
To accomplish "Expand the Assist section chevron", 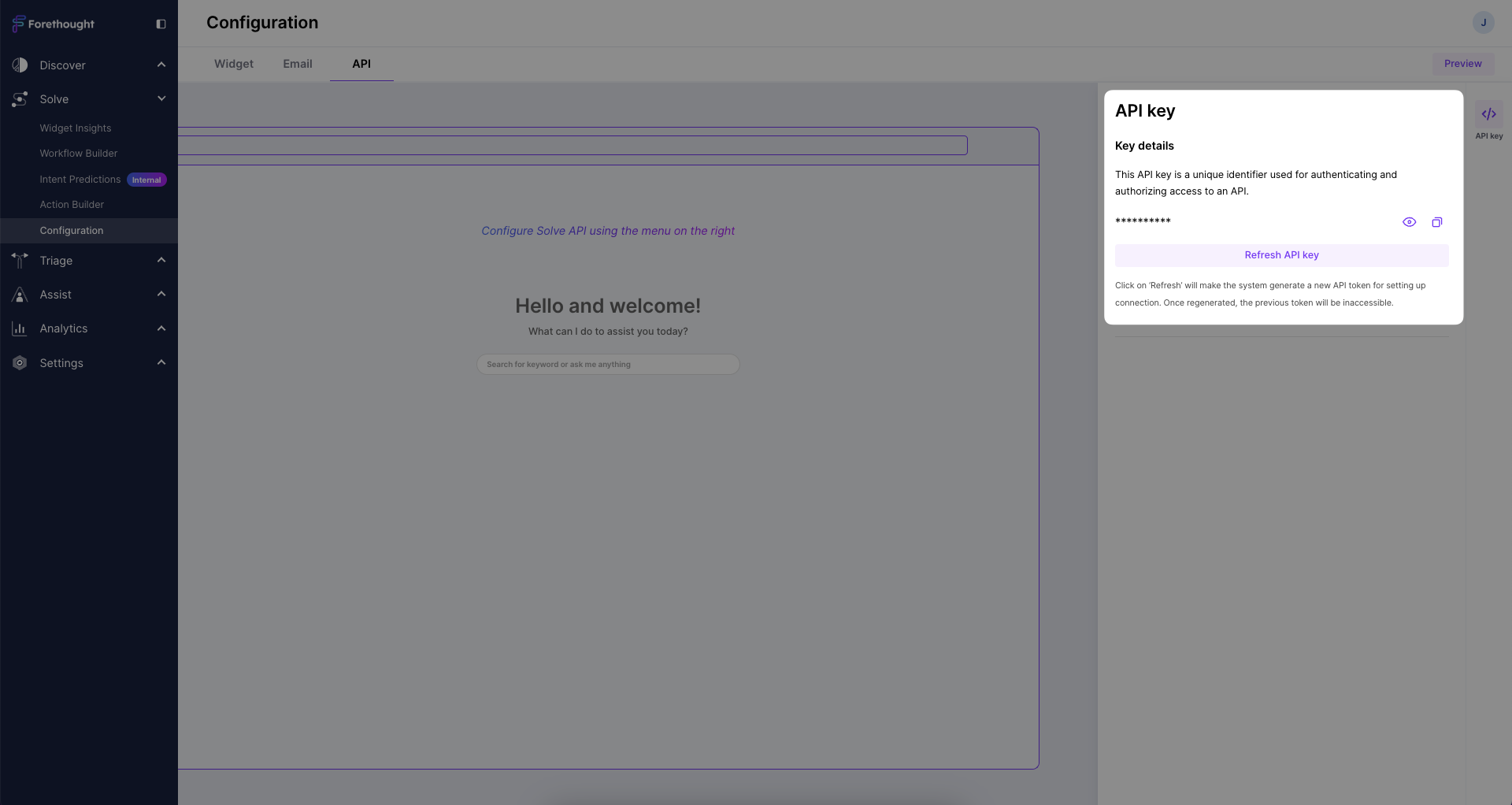I will (161, 294).
